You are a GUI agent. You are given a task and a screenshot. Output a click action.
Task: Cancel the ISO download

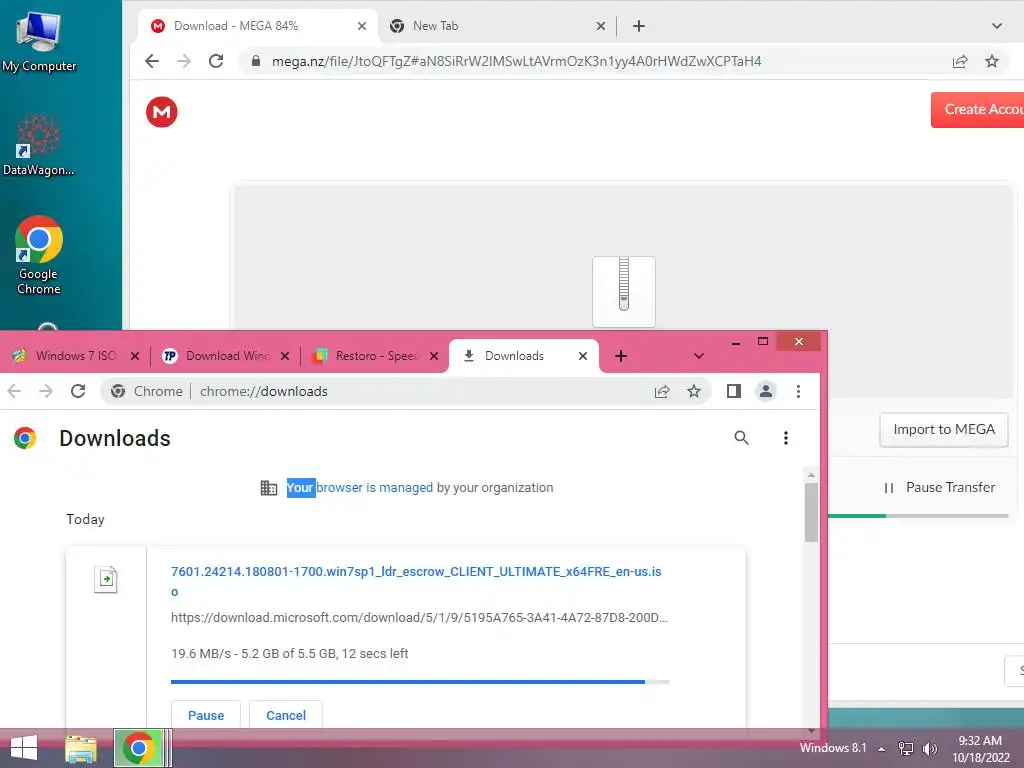point(286,714)
